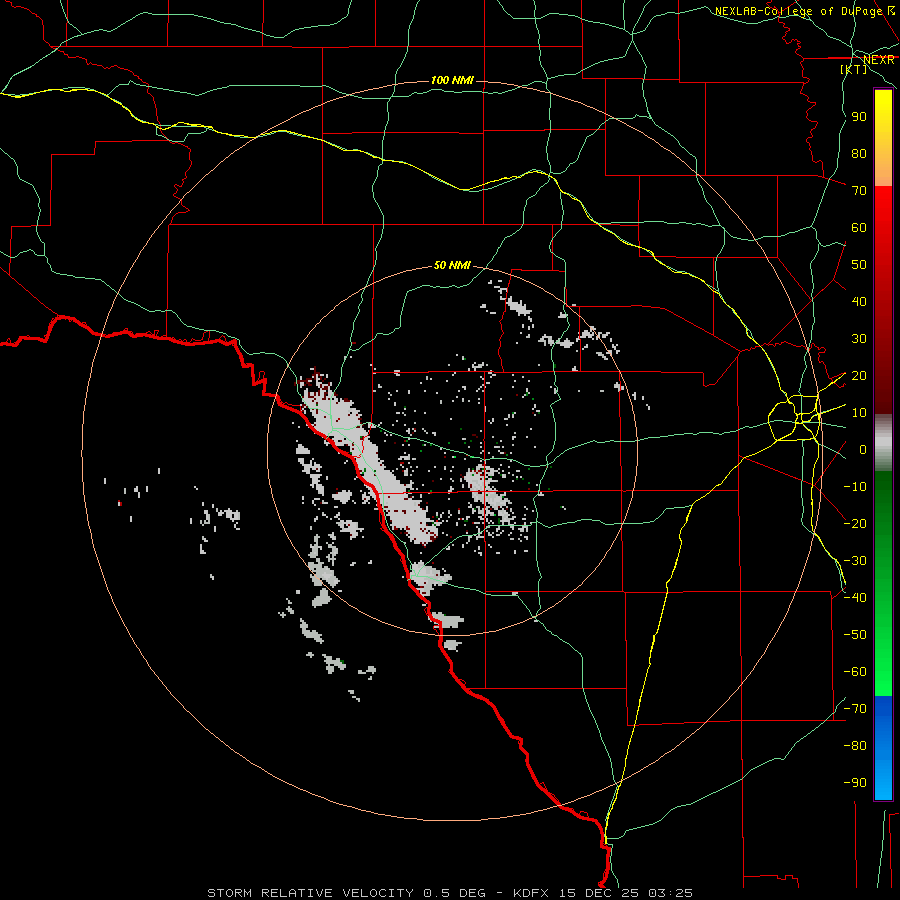Image resolution: width=900 pixels, height=900 pixels.
Task: Click the positive 40 scale value
Action: tap(859, 302)
